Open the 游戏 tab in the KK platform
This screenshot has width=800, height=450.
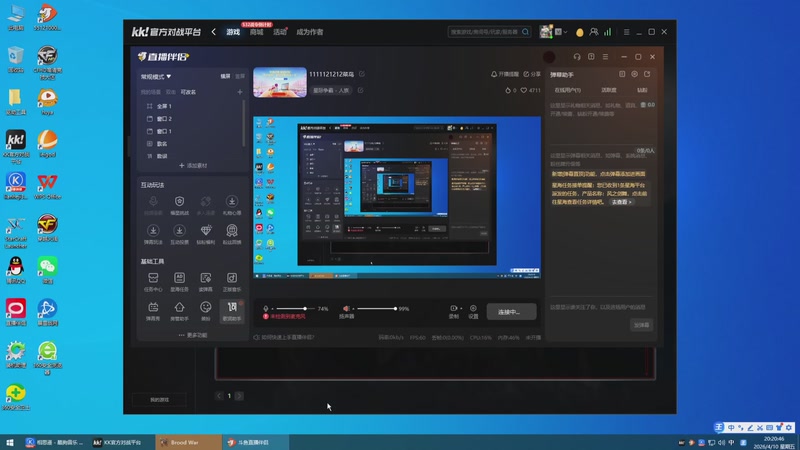(x=233, y=32)
